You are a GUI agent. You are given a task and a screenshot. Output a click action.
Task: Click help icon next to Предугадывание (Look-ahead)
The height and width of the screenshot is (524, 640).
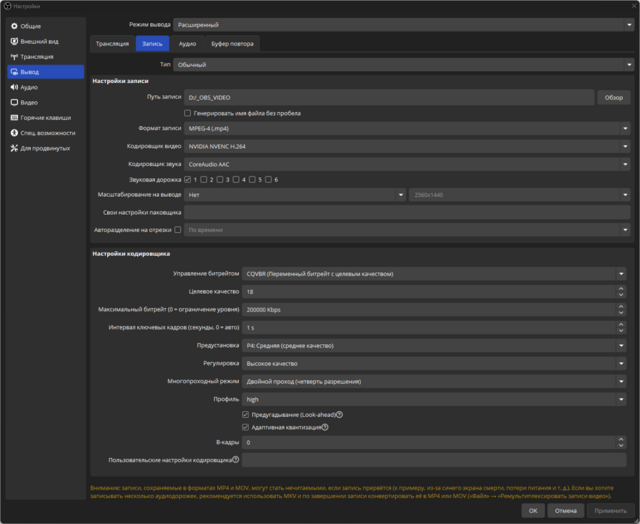340,414
